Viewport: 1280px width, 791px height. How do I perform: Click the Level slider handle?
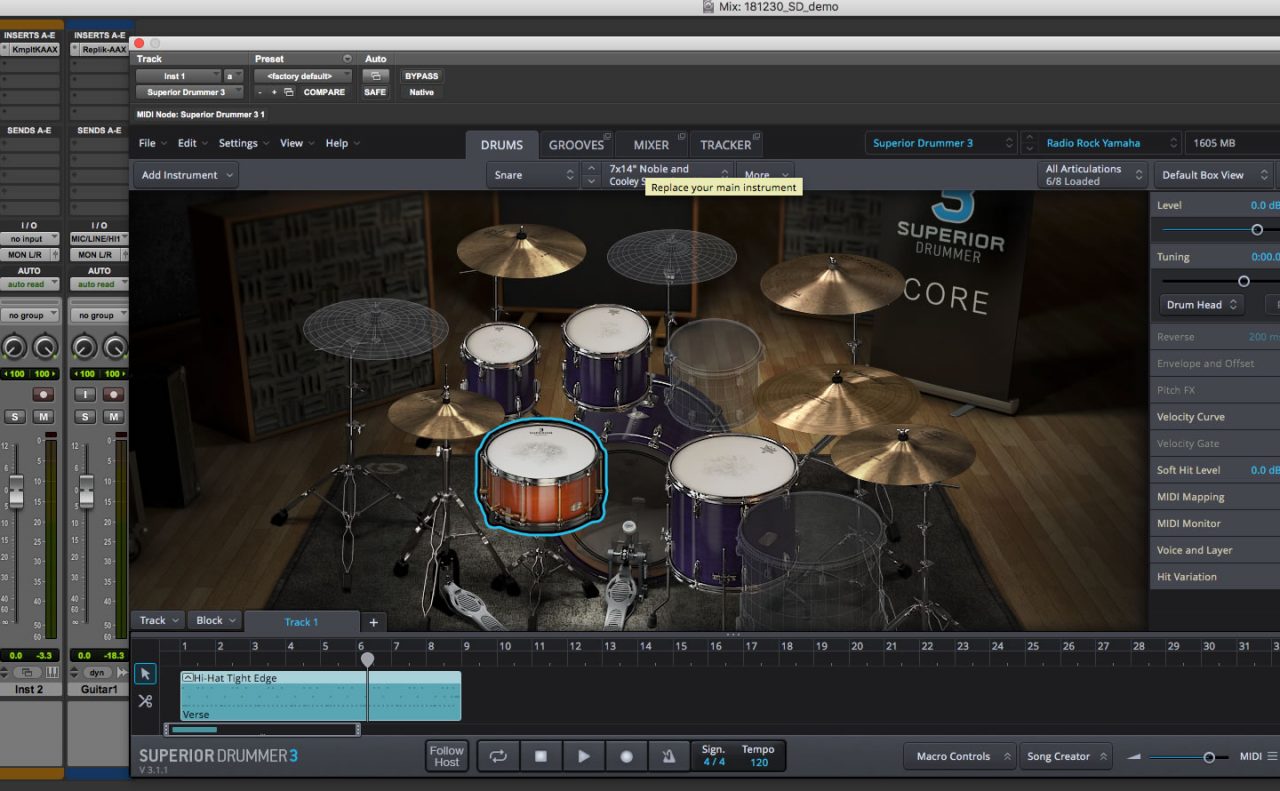point(1257,229)
